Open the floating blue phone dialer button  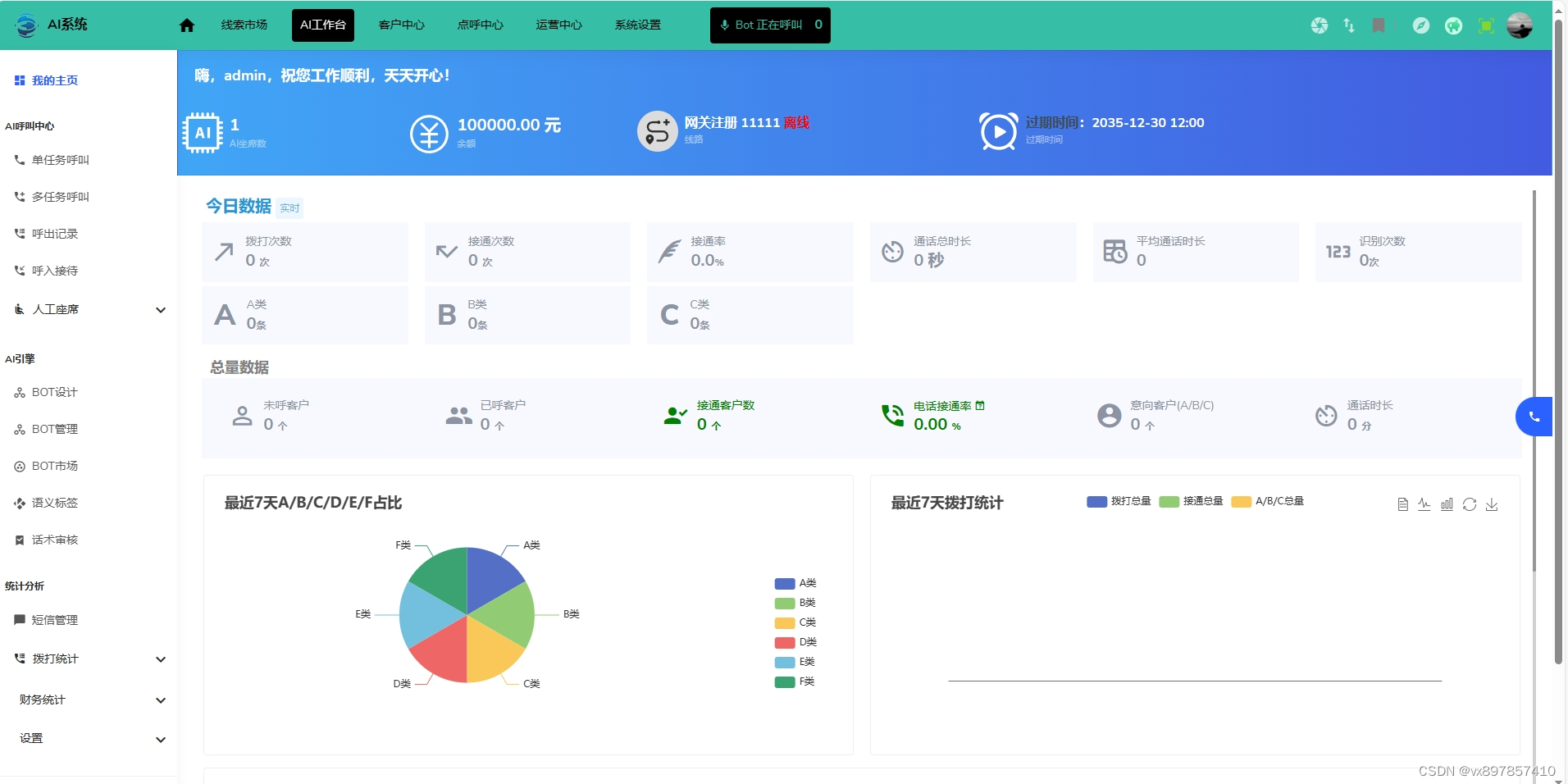(x=1533, y=417)
